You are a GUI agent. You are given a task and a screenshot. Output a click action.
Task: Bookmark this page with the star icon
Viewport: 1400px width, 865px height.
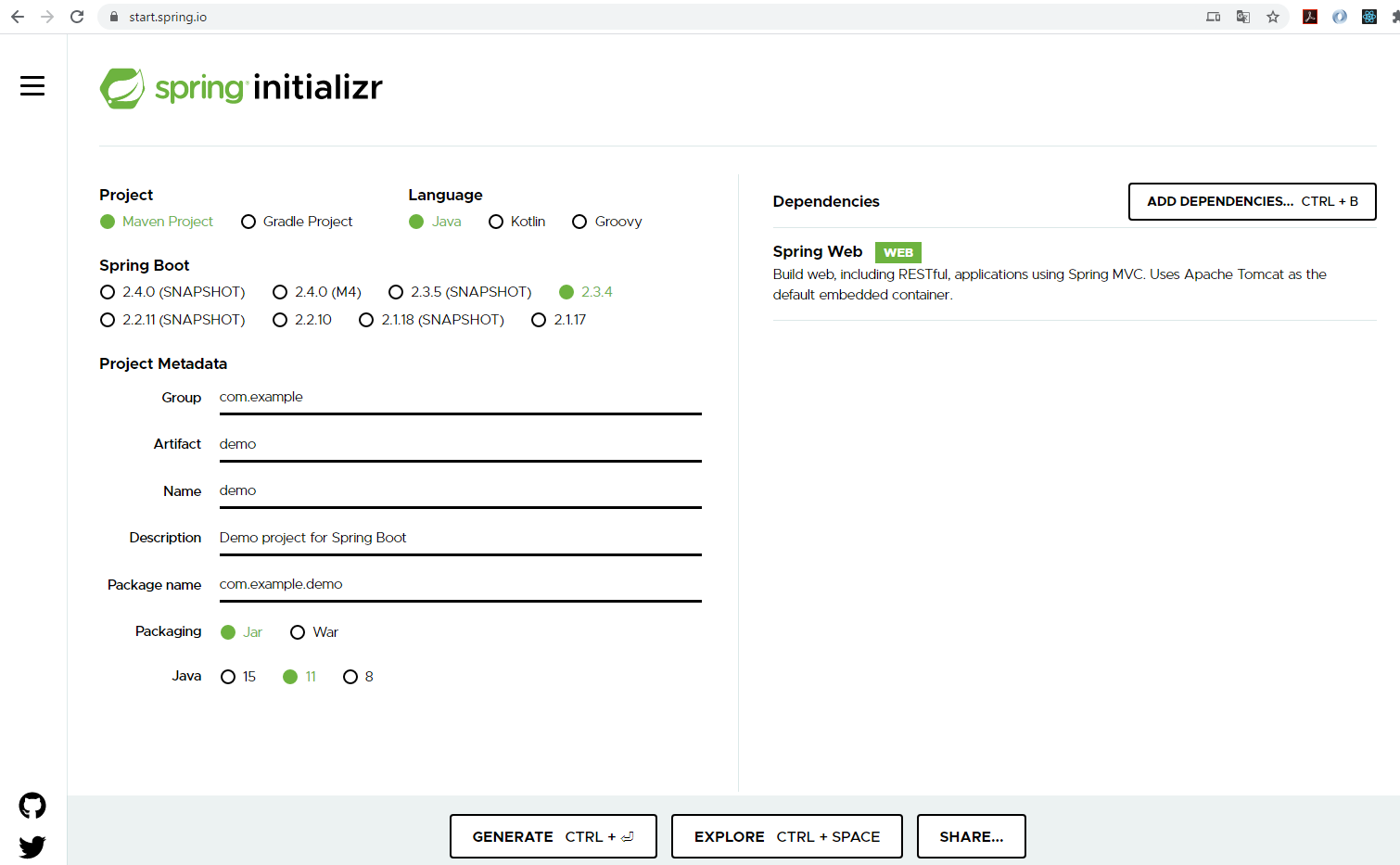[1273, 17]
